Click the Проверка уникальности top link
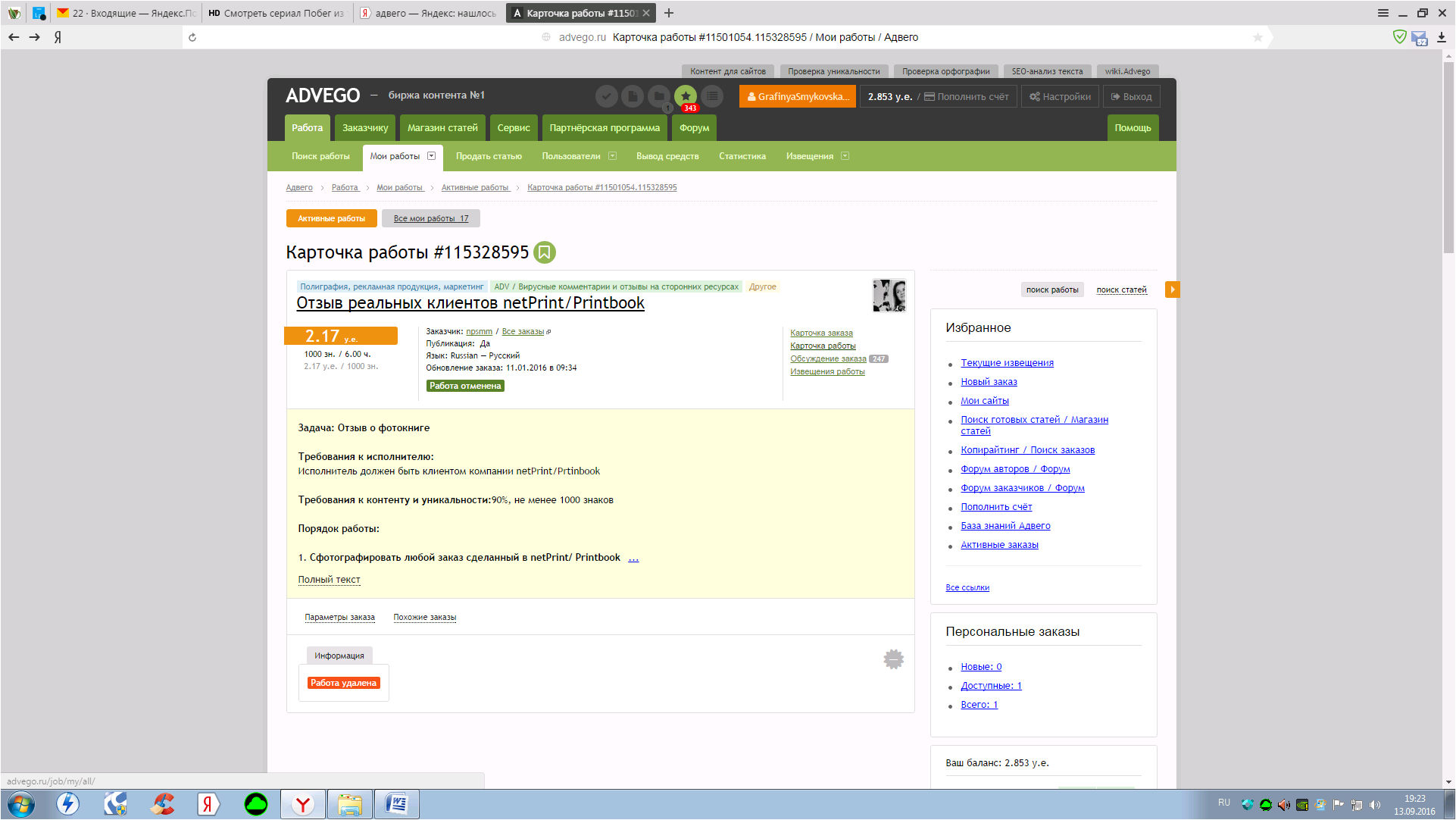1456x820 pixels. coord(834,71)
